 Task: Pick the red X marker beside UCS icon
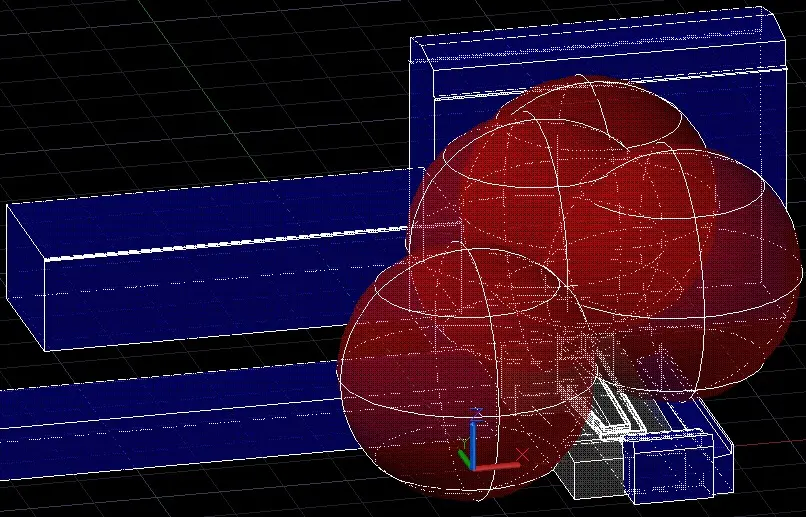[x=522, y=454]
